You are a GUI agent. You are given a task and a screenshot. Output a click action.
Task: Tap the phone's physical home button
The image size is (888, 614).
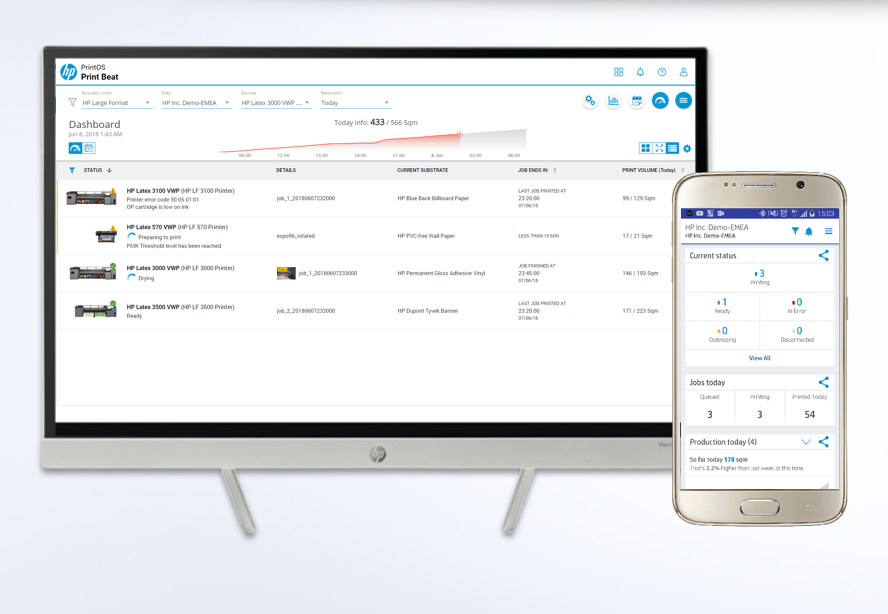point(759,508)
